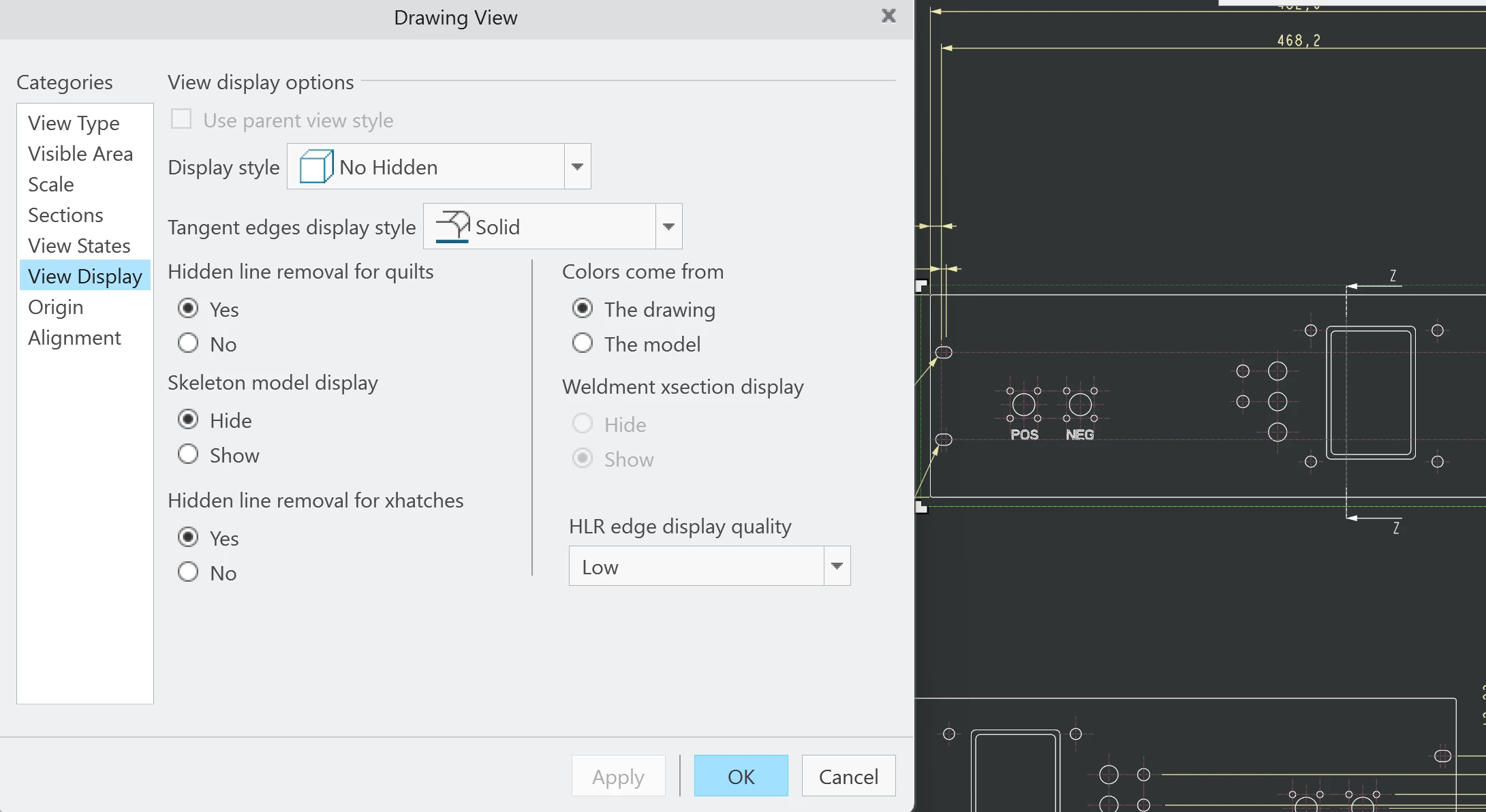Click the 468,2 dimension value
The width and height of the screenshot is (1486, 812).
click(x=1299, y=41)
